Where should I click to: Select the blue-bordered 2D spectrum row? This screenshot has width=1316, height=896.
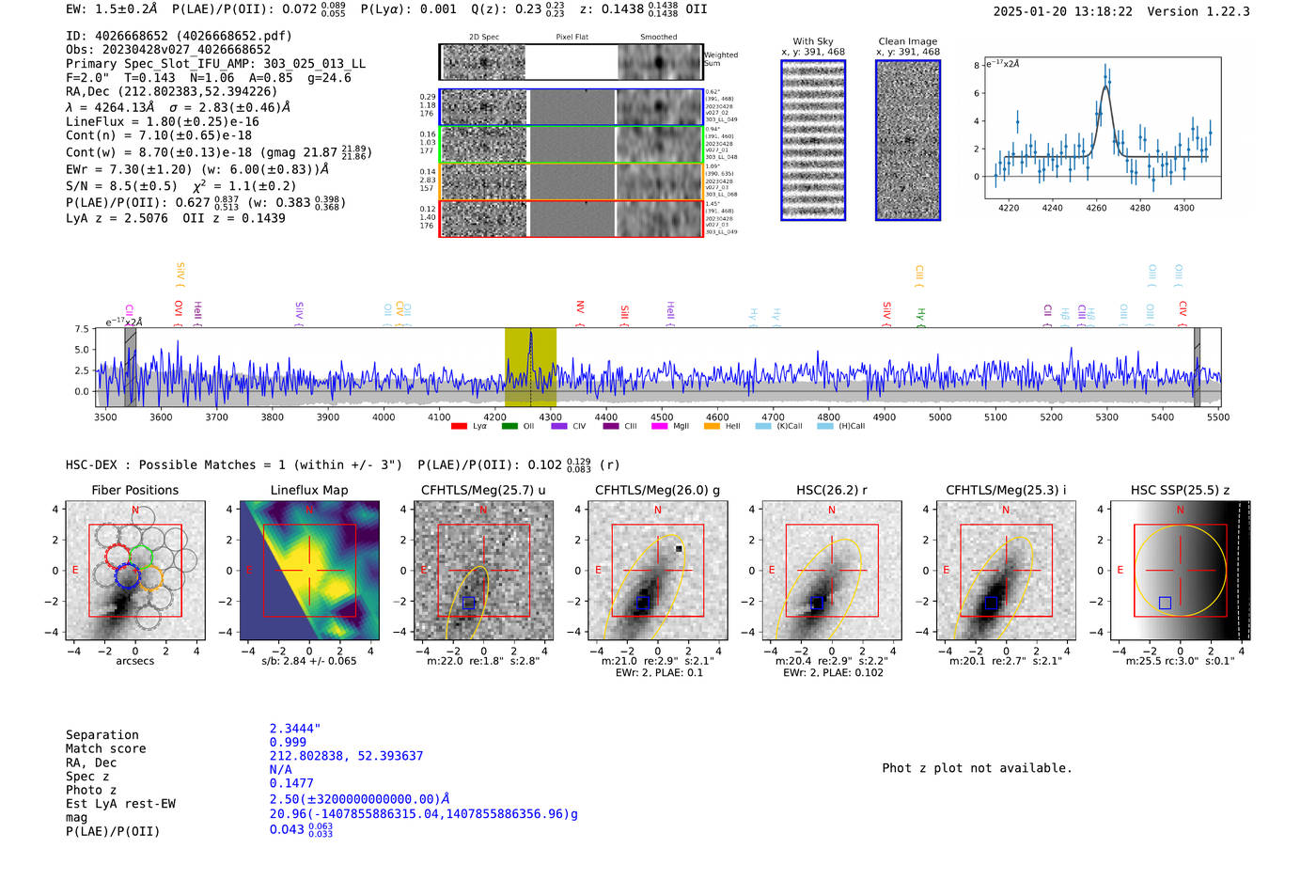571,107
